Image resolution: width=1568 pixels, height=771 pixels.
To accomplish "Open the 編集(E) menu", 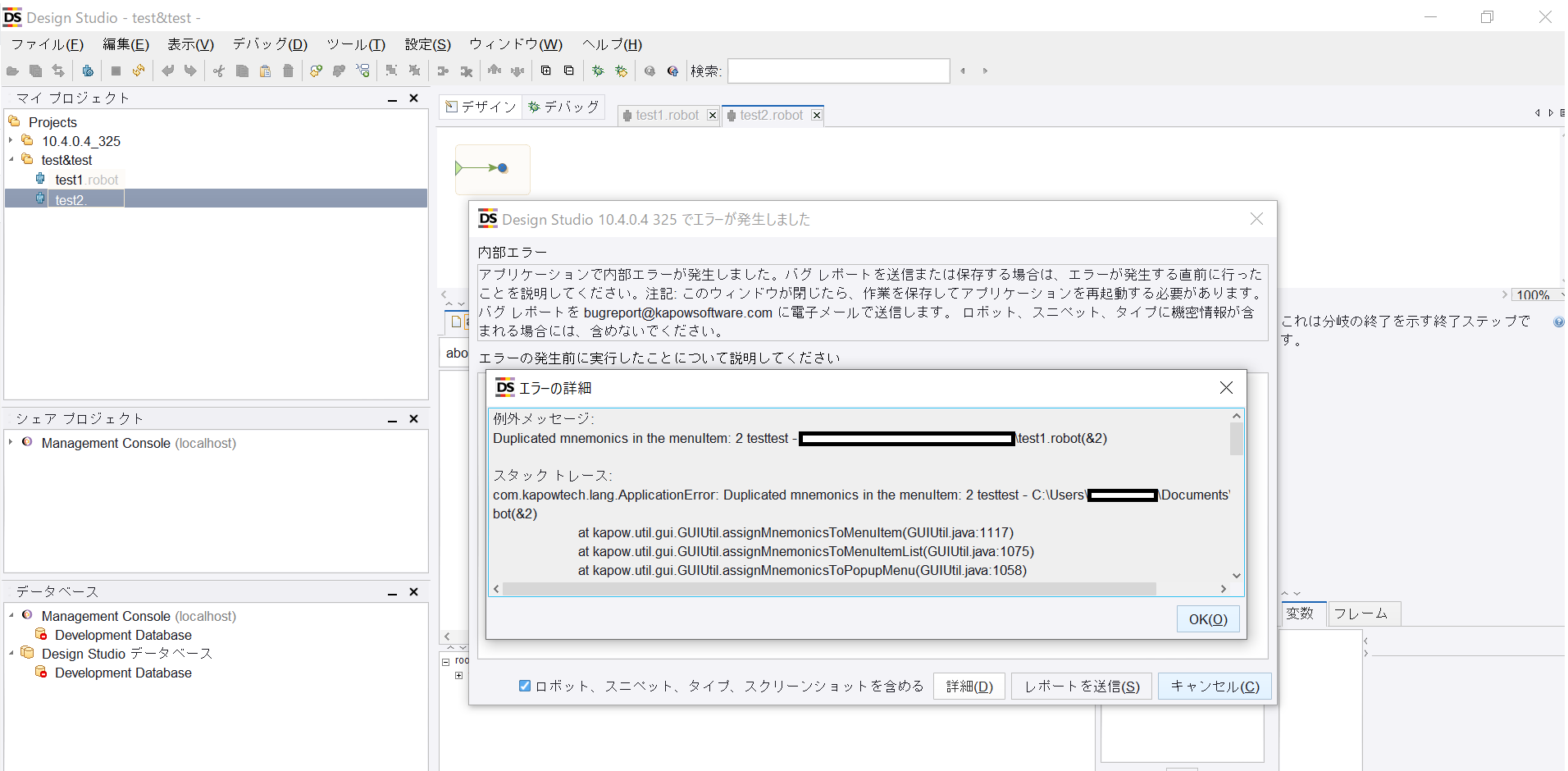I will coord(125,44).
